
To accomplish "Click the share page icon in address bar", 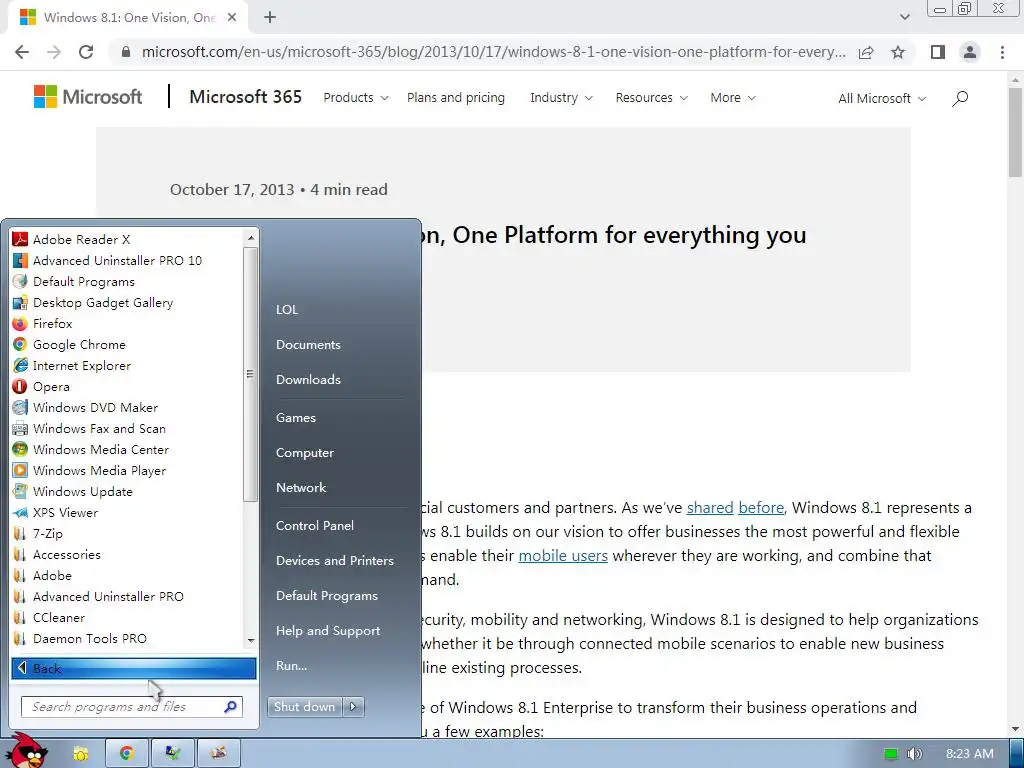I will pyautogui.click(x=866, y=52).
